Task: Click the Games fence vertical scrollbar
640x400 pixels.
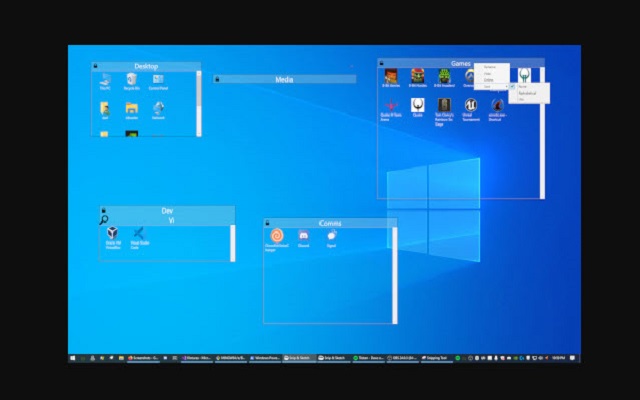Action: 542,133
